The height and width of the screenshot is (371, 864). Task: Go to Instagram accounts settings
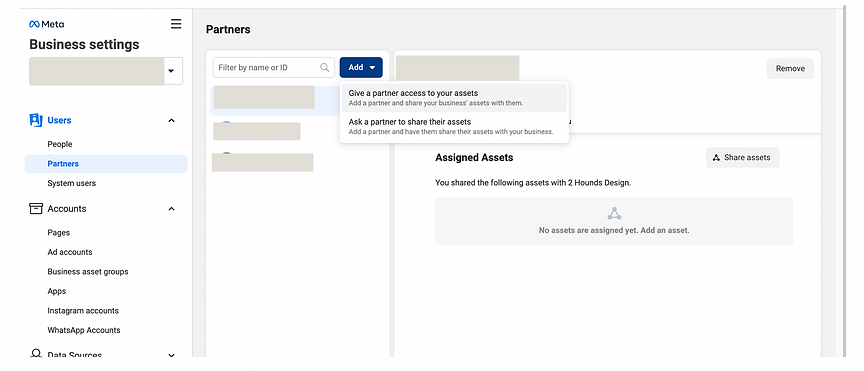pos(83,310)
